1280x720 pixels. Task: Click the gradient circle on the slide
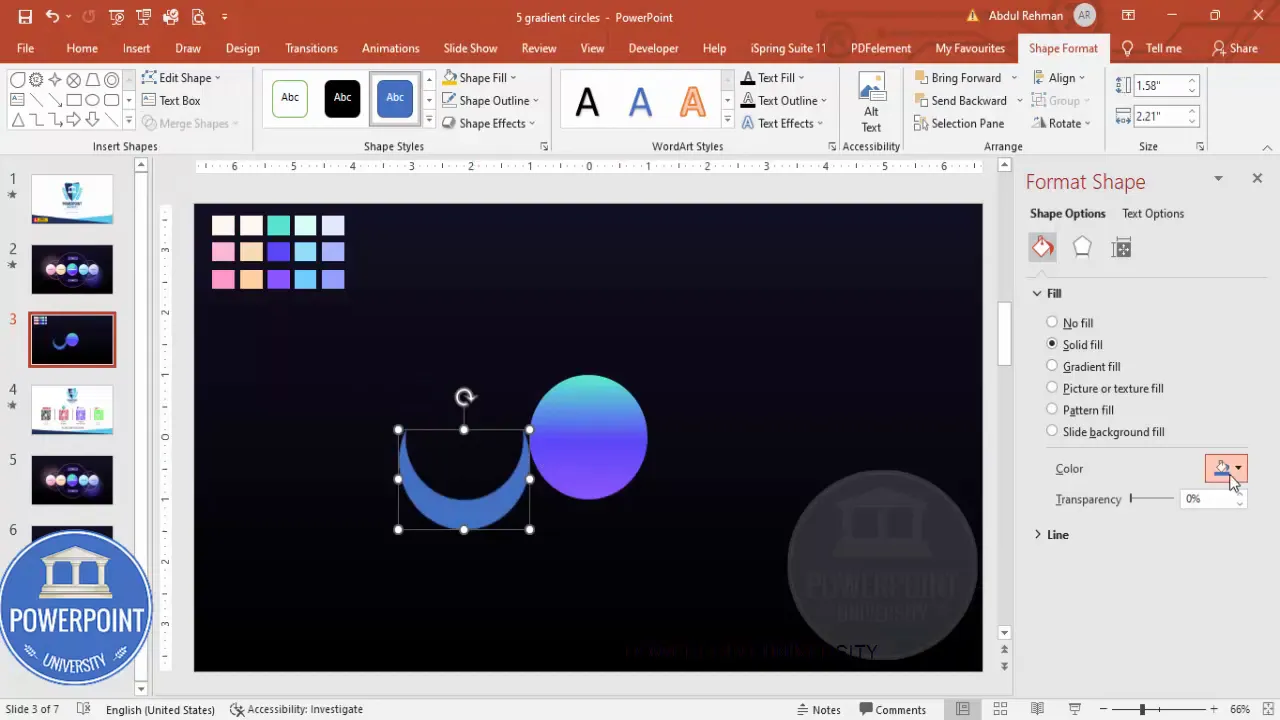[x=588, y=437]
